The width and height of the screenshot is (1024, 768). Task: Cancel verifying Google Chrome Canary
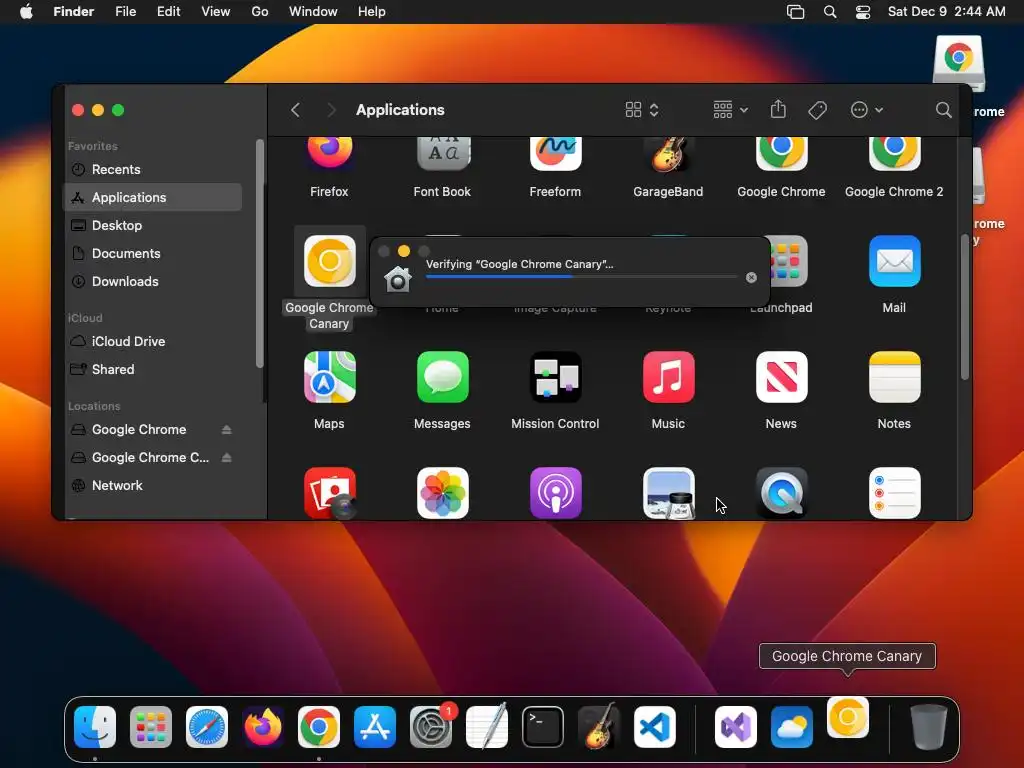click(x=751, y=278)
